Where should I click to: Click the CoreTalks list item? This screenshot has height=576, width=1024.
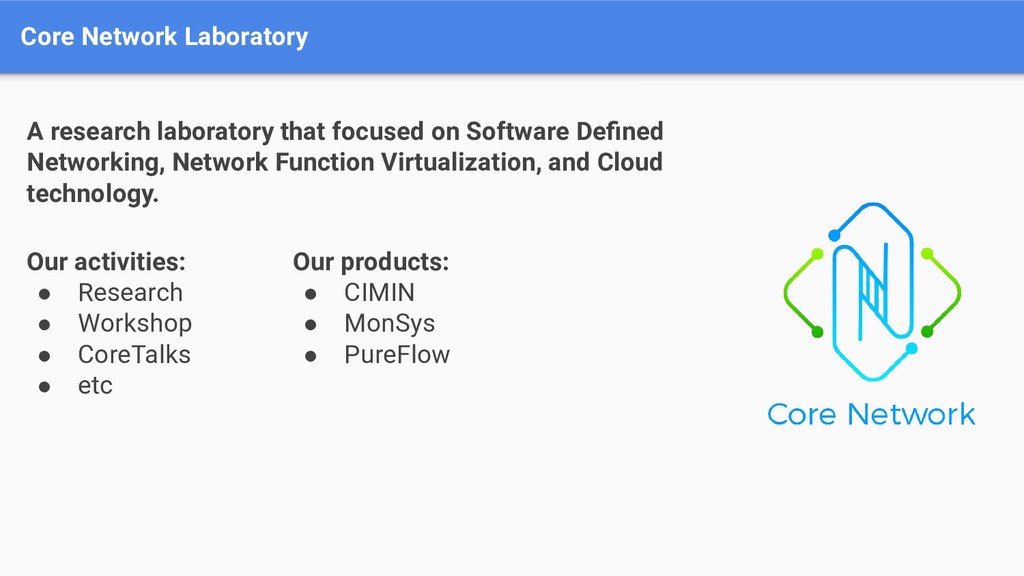pyautogui.click(x=134, y=355)
